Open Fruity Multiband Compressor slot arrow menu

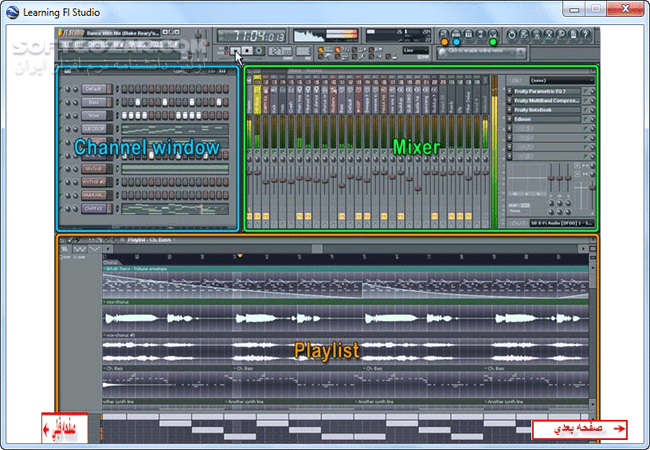(x=509, y=101)
